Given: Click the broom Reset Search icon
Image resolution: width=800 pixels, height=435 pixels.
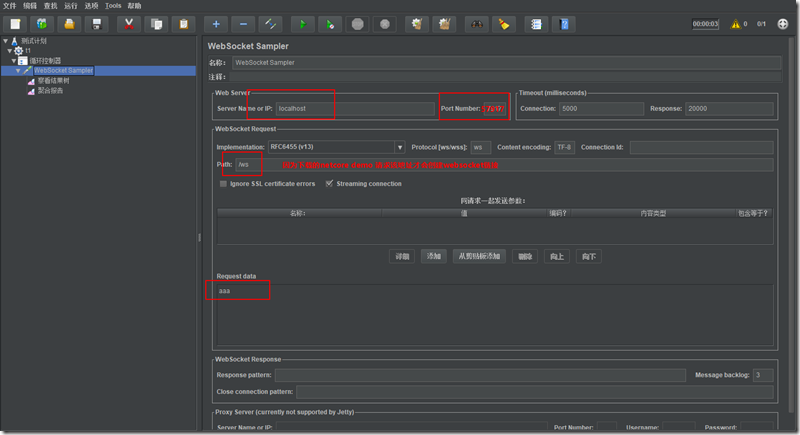Looking at the screenshot, I should [504, 24].
